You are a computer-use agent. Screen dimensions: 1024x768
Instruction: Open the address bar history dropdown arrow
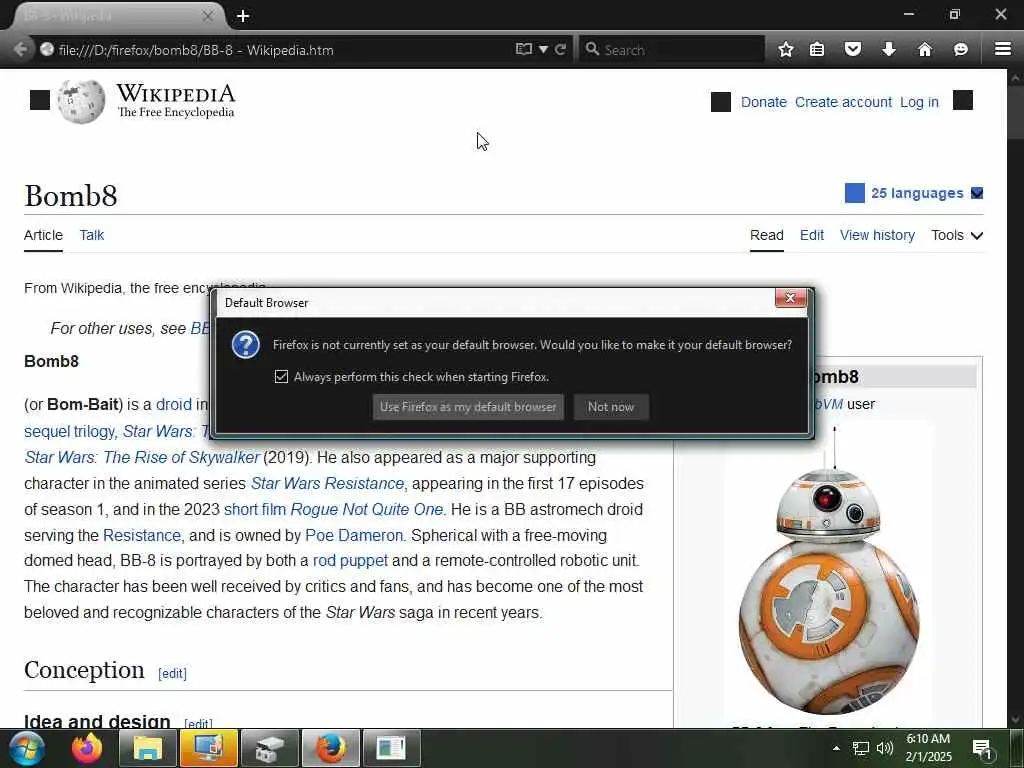[x=543, y=50]
